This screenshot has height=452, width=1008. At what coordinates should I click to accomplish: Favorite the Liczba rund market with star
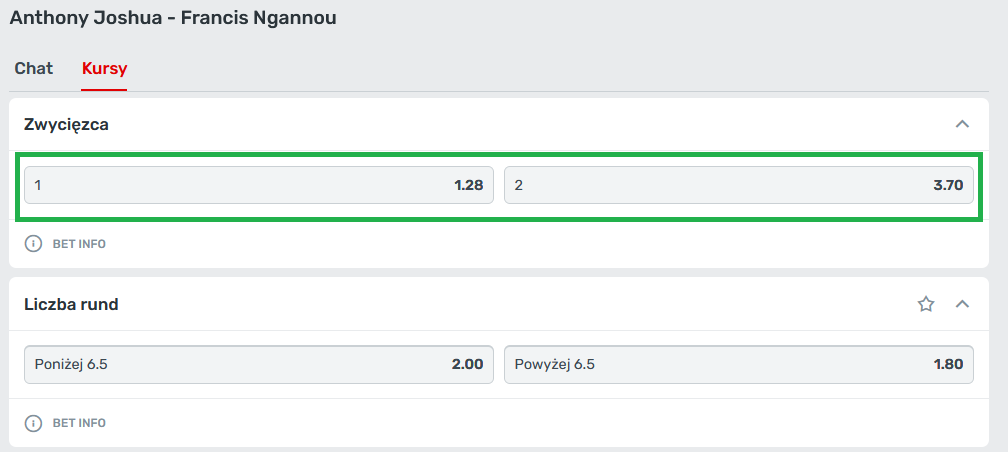click(x=926, y=304)
